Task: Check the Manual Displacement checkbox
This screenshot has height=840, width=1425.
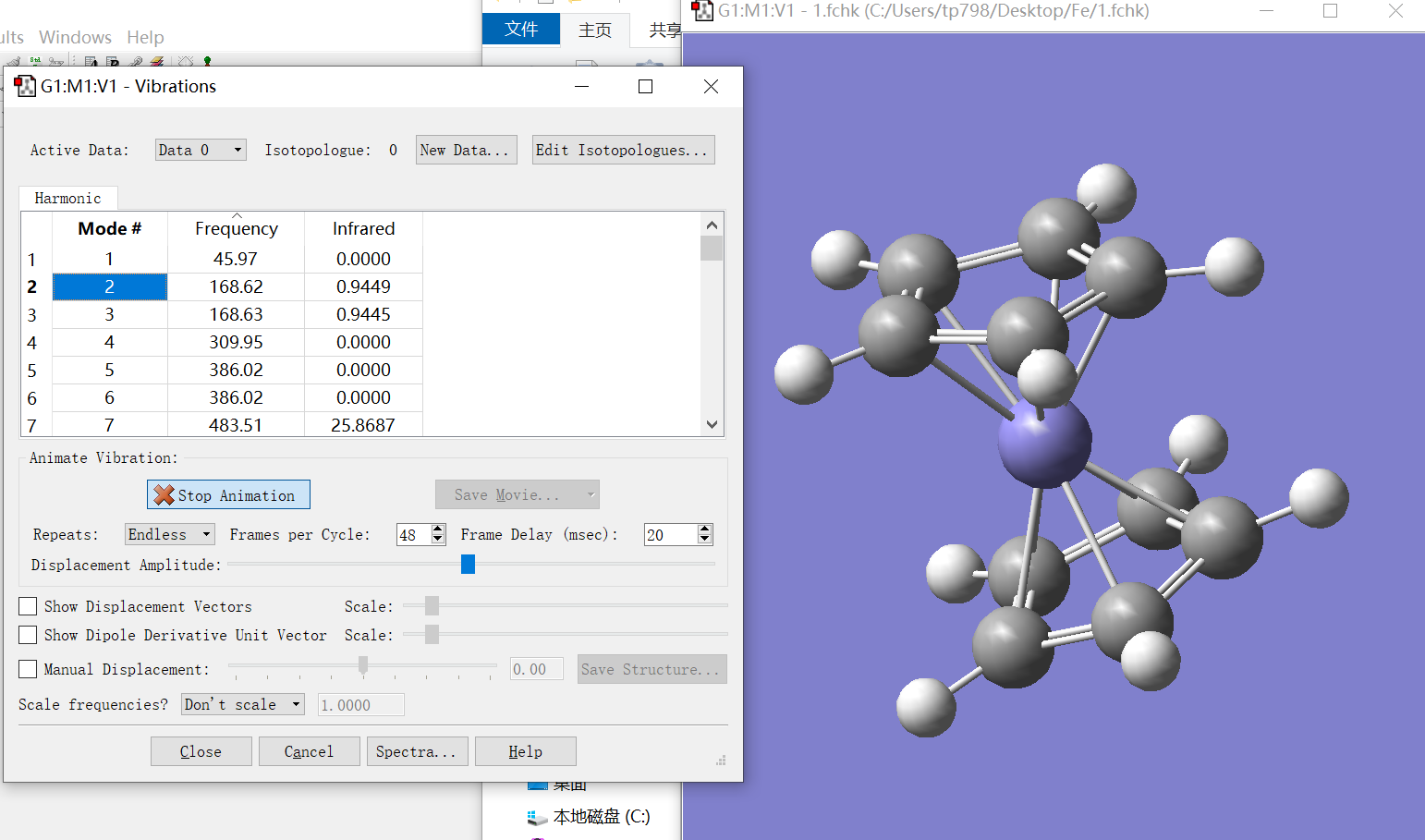Action: coord(29,669)
